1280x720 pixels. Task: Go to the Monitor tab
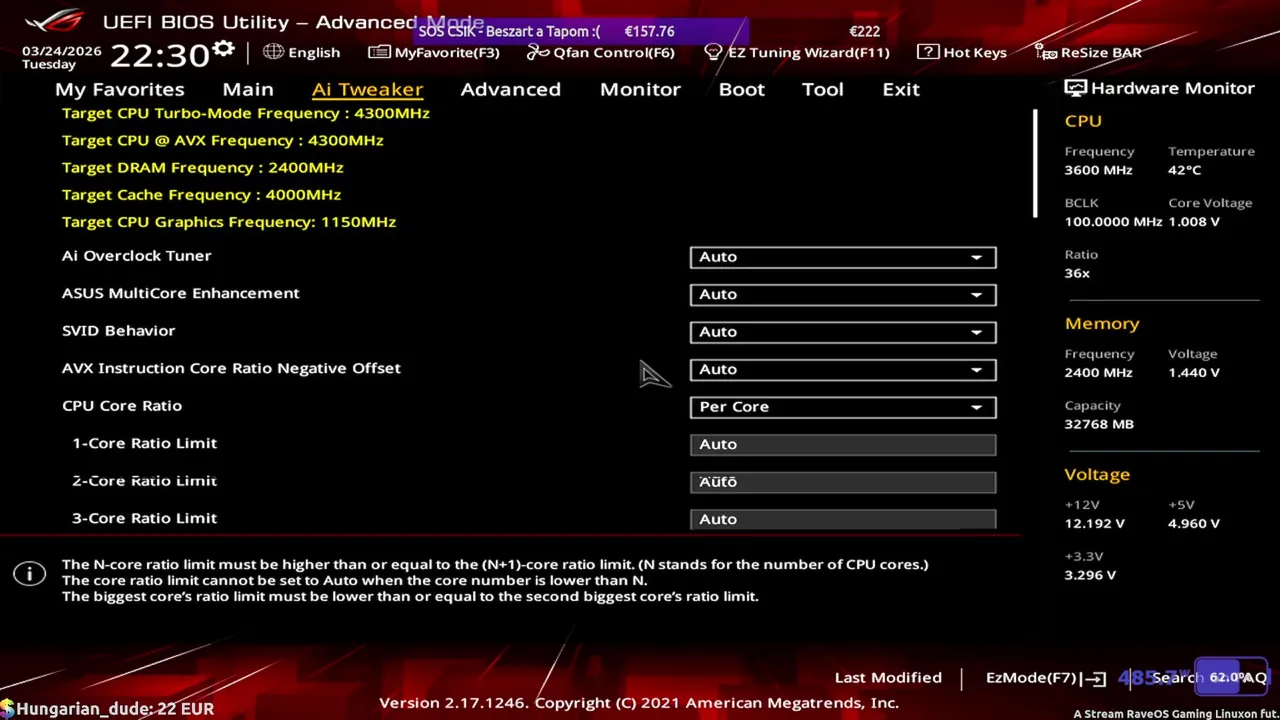pyautogui.click(x=640, y=89)
